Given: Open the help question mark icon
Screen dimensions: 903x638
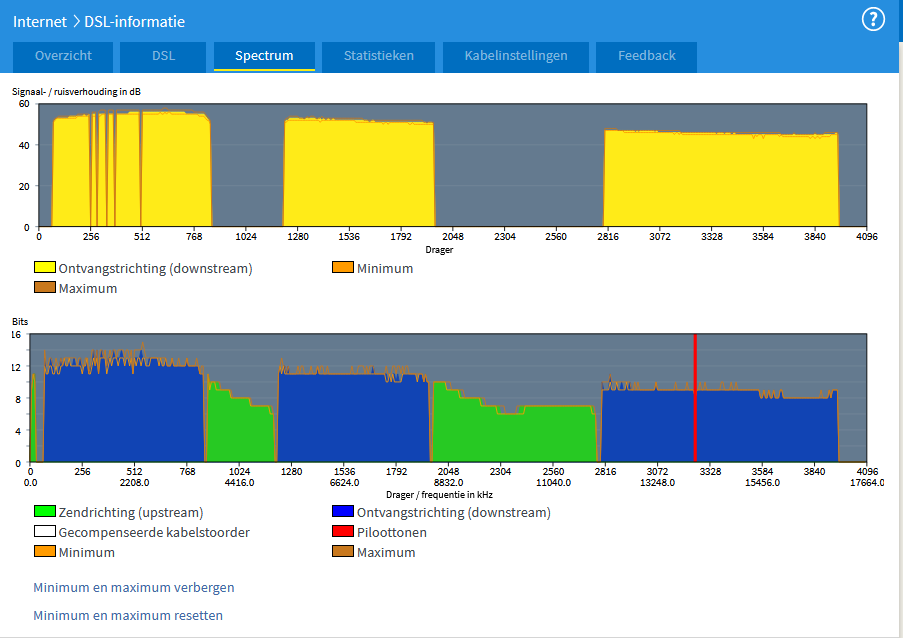Looking at the screenshot, I should coord(873,19).
